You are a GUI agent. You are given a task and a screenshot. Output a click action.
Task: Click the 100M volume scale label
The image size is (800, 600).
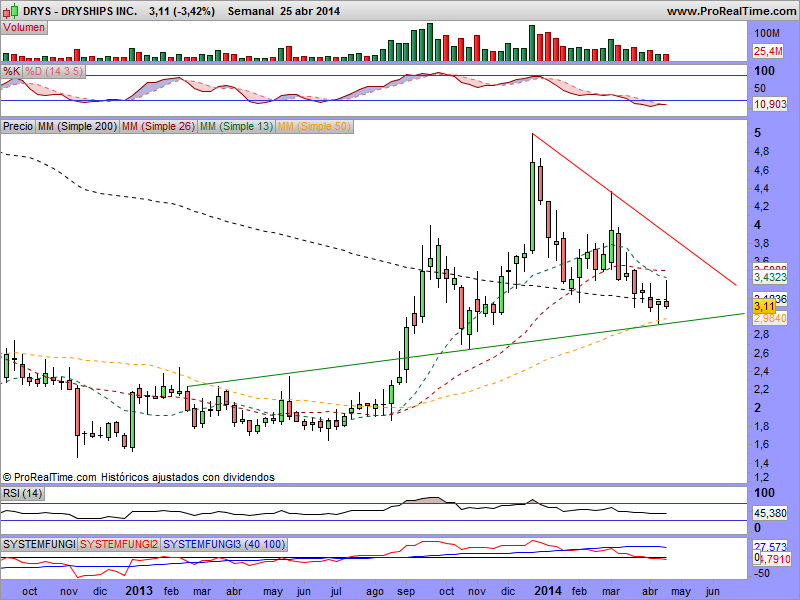pyautogui.click(x=767, y=33)
